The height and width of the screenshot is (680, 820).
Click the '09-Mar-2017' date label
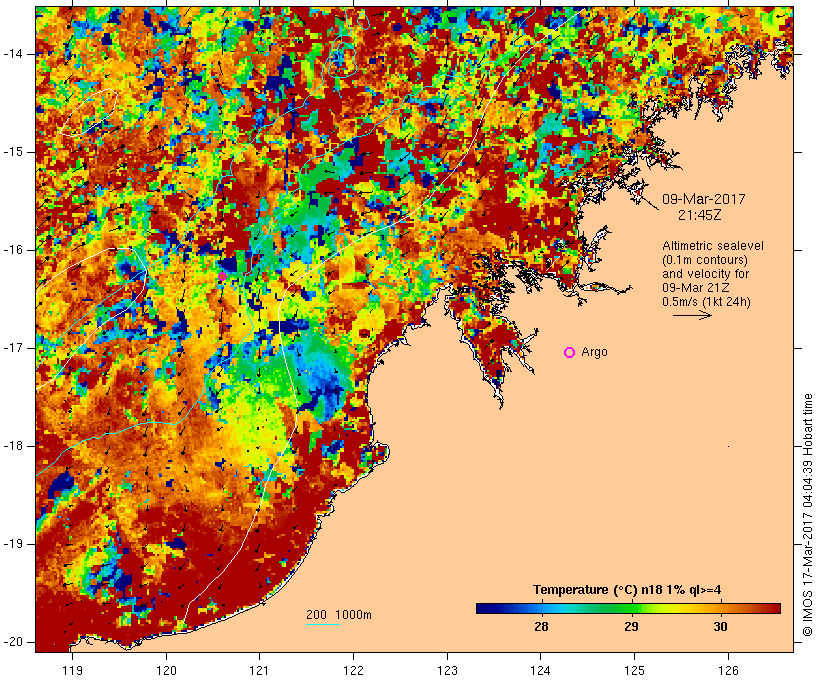[x=703, y=199]
